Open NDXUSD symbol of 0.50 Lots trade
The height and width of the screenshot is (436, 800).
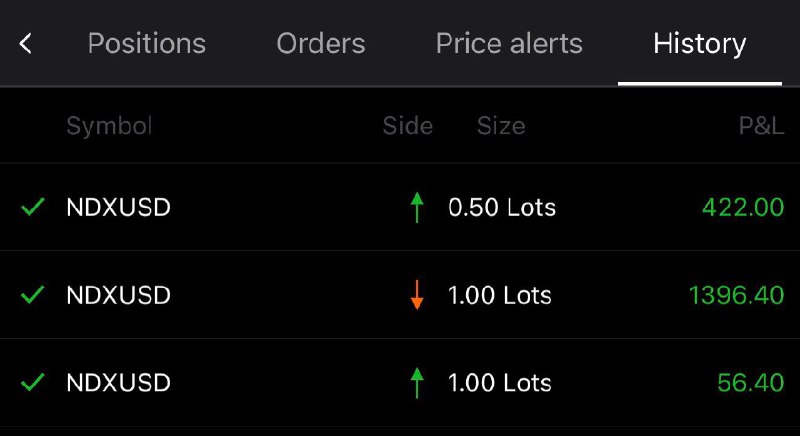(x=118, y=208)
